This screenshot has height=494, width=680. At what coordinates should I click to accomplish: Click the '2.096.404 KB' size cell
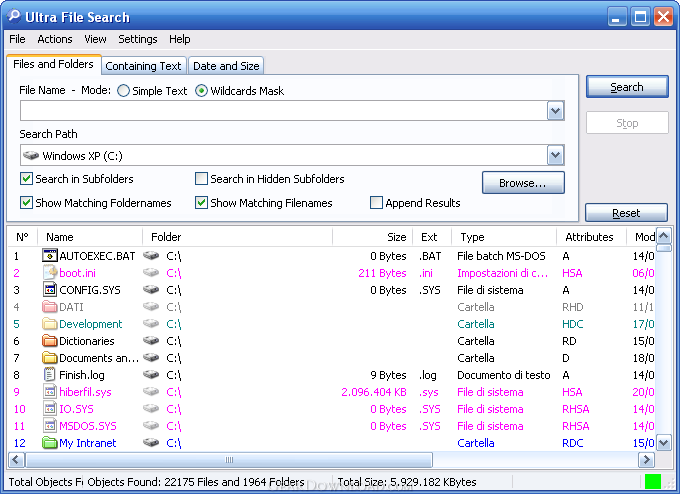374,392
